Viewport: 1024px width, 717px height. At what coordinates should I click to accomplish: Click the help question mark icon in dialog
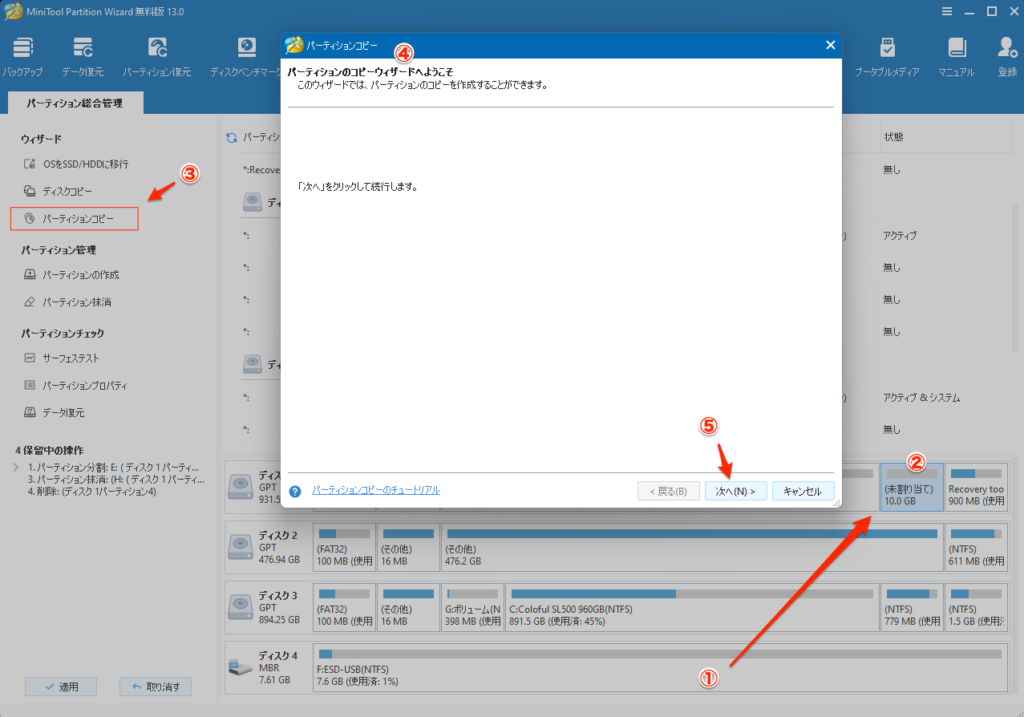[x=295, y=491]
